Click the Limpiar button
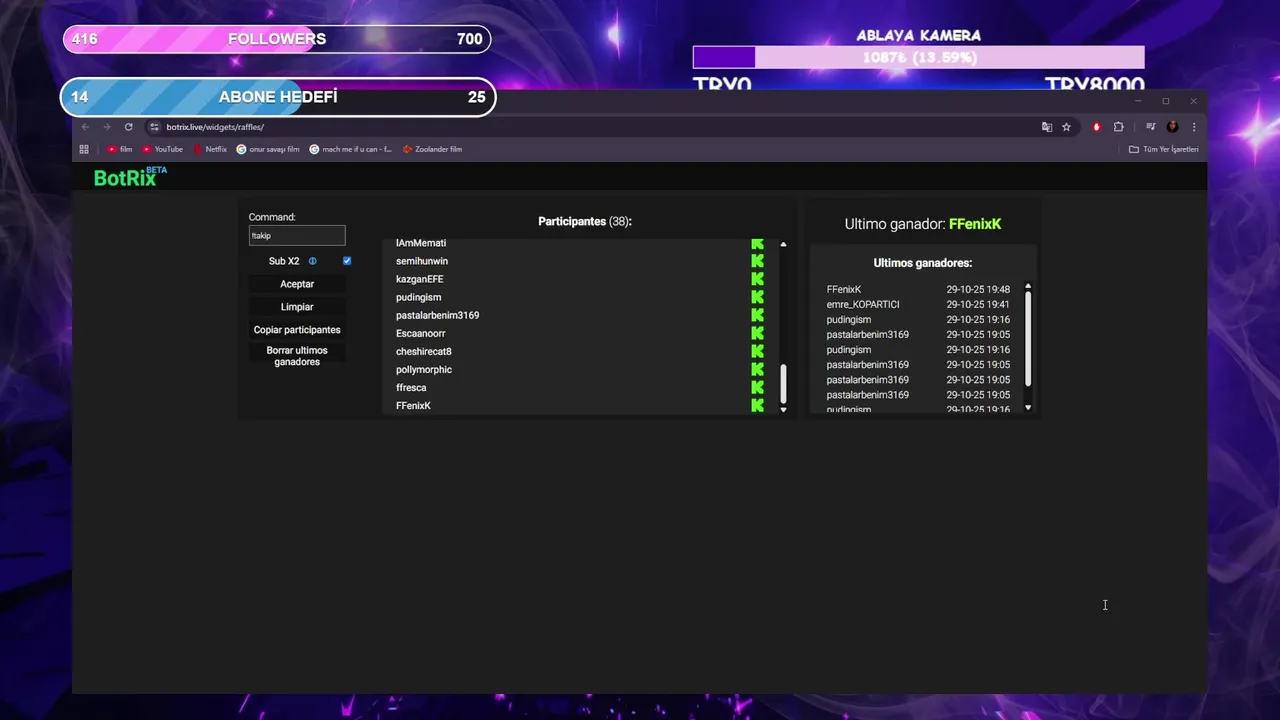 point(297,307)
